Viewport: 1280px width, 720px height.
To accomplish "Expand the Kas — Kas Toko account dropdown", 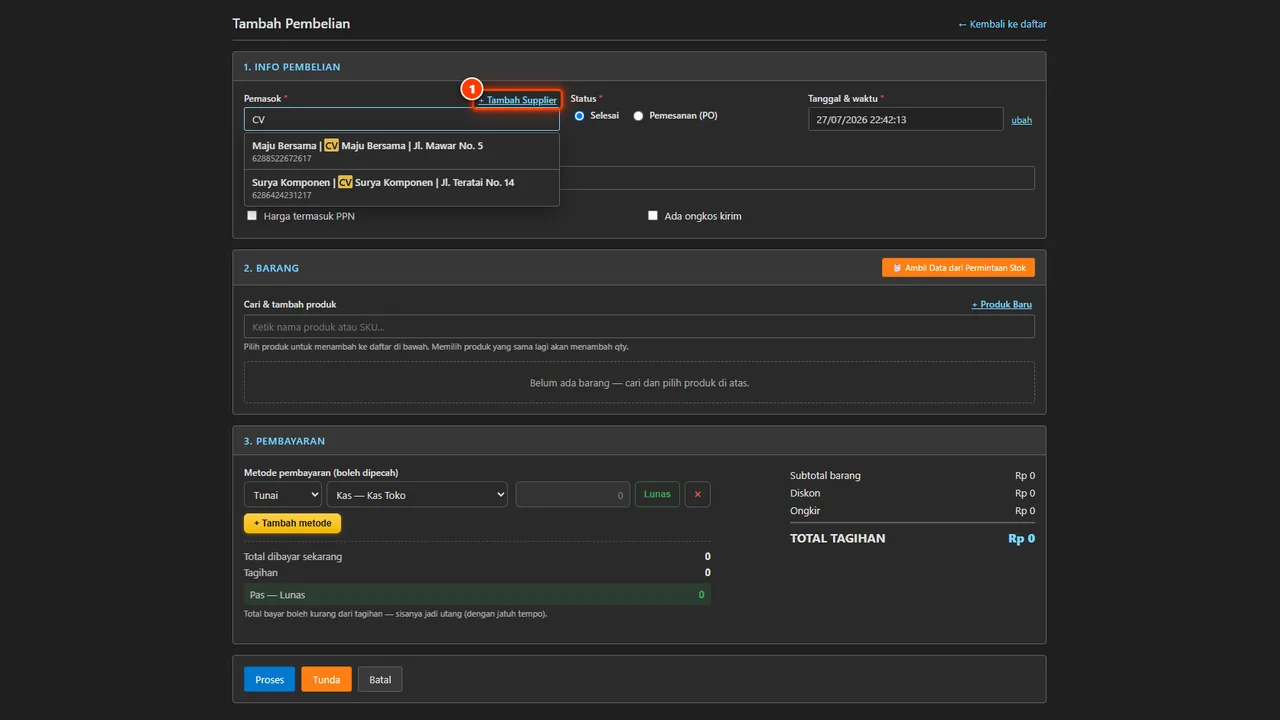I will pos(417,494).
